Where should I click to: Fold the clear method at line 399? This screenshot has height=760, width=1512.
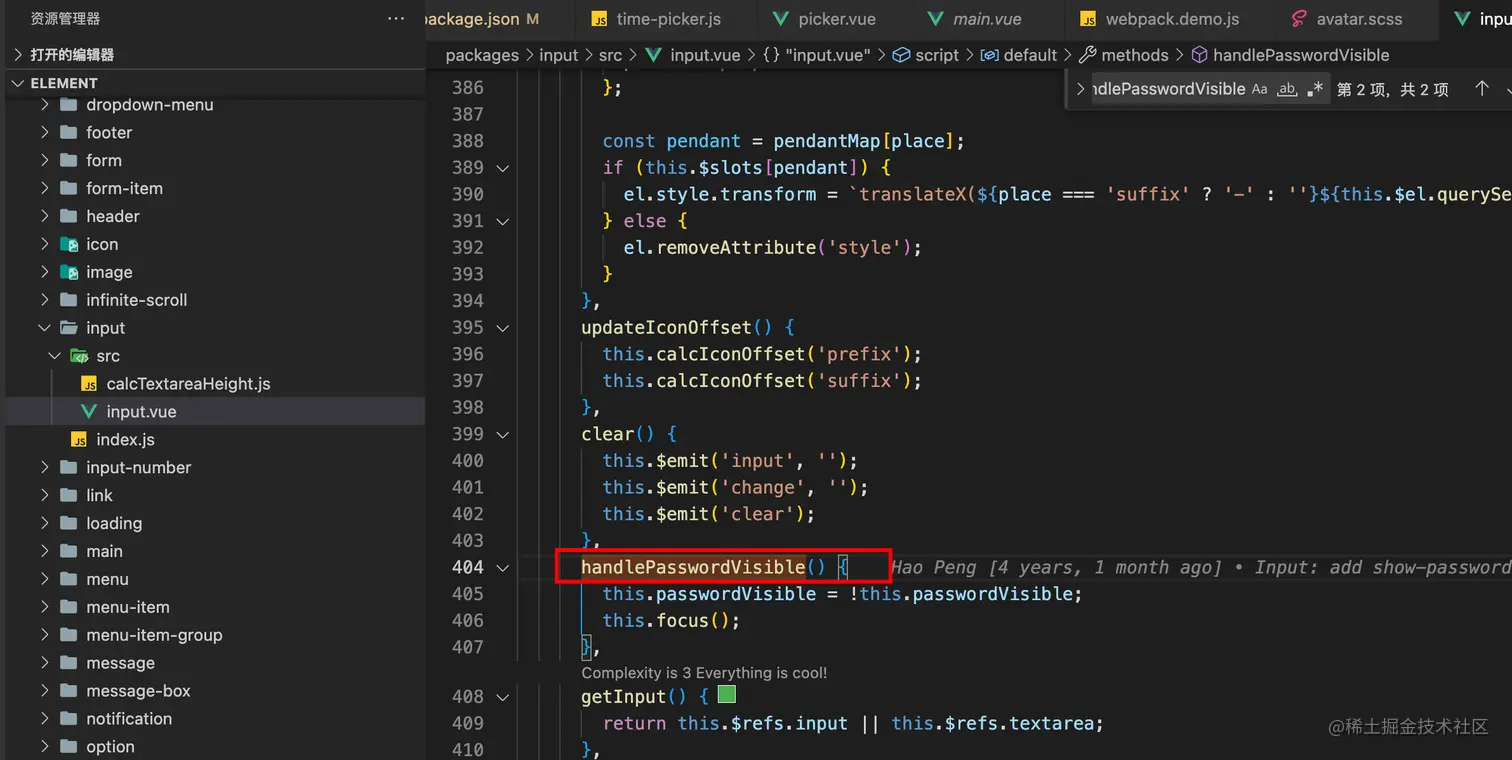click(x=503, y=434)
